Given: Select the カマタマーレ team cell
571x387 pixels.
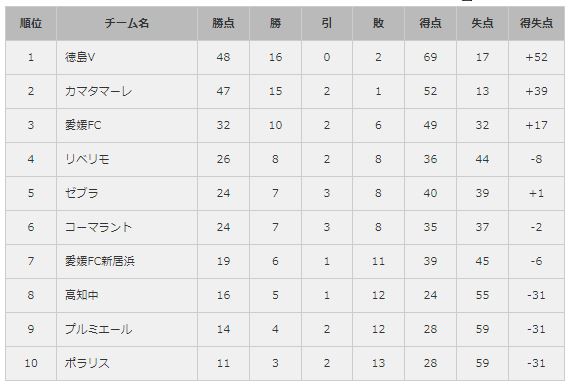Looking at the screenshot, I should (127, 91).
